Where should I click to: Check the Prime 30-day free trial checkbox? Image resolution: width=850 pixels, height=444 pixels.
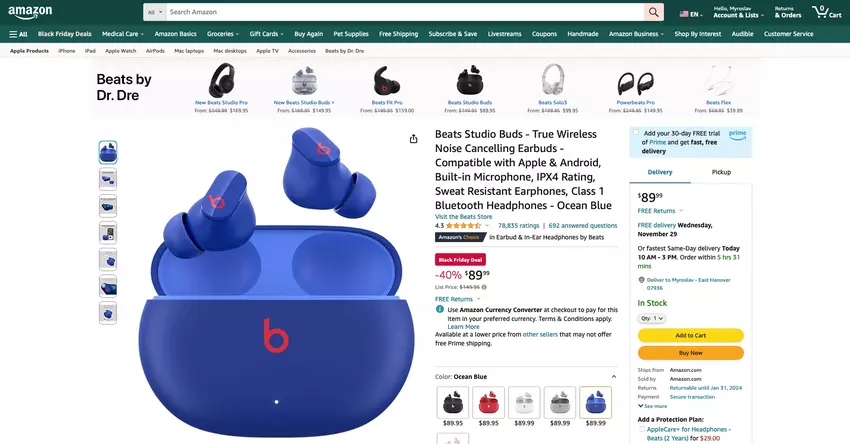coord(636,132)
